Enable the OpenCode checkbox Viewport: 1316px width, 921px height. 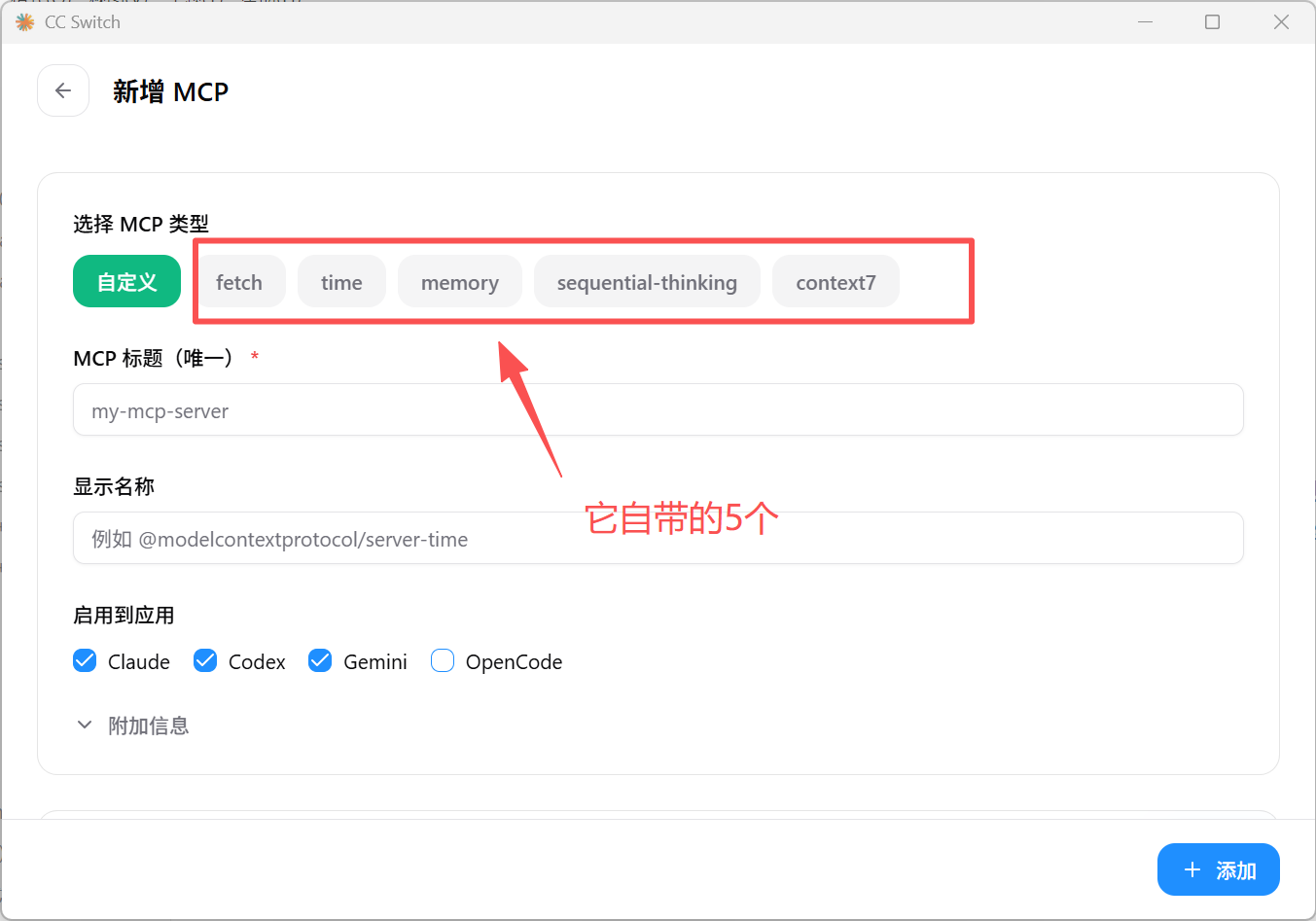(x=443, y=661)
